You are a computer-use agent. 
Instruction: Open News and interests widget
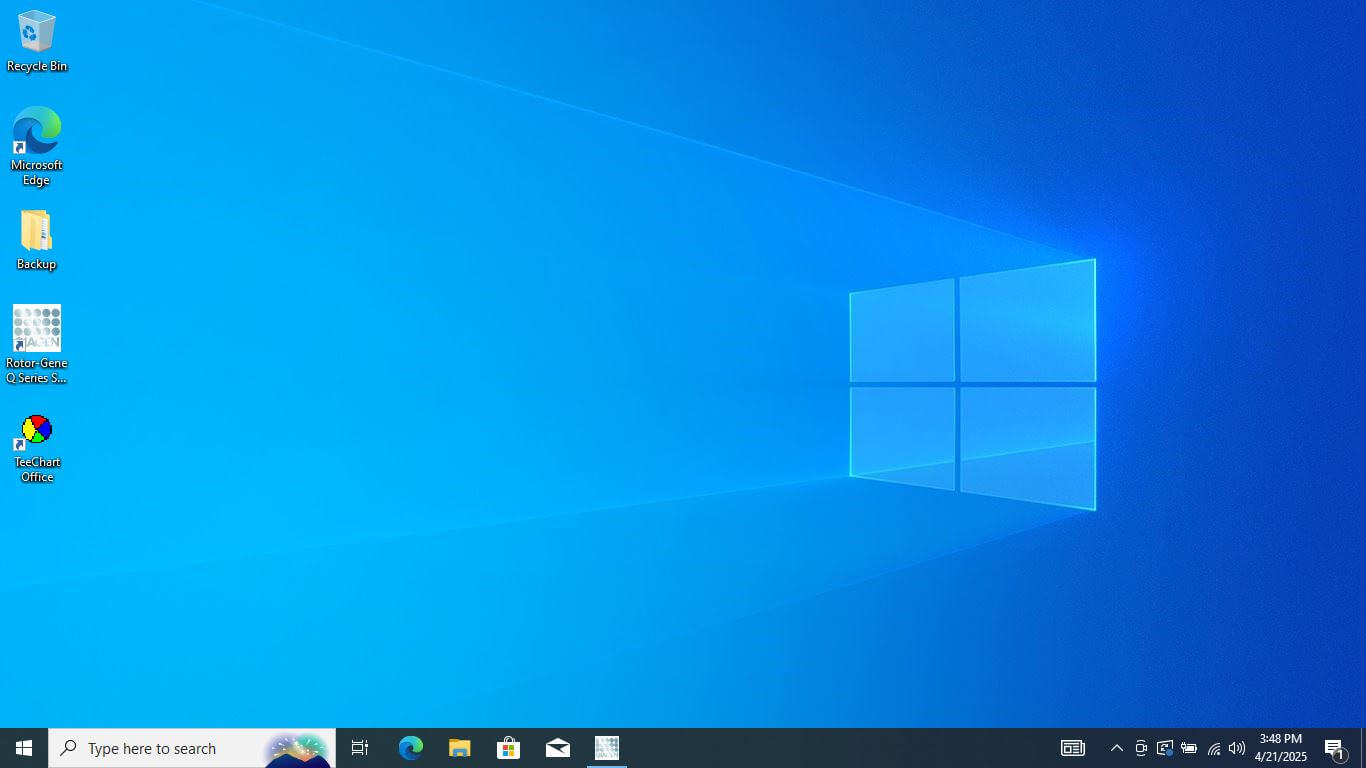[x=1073, y=748]
